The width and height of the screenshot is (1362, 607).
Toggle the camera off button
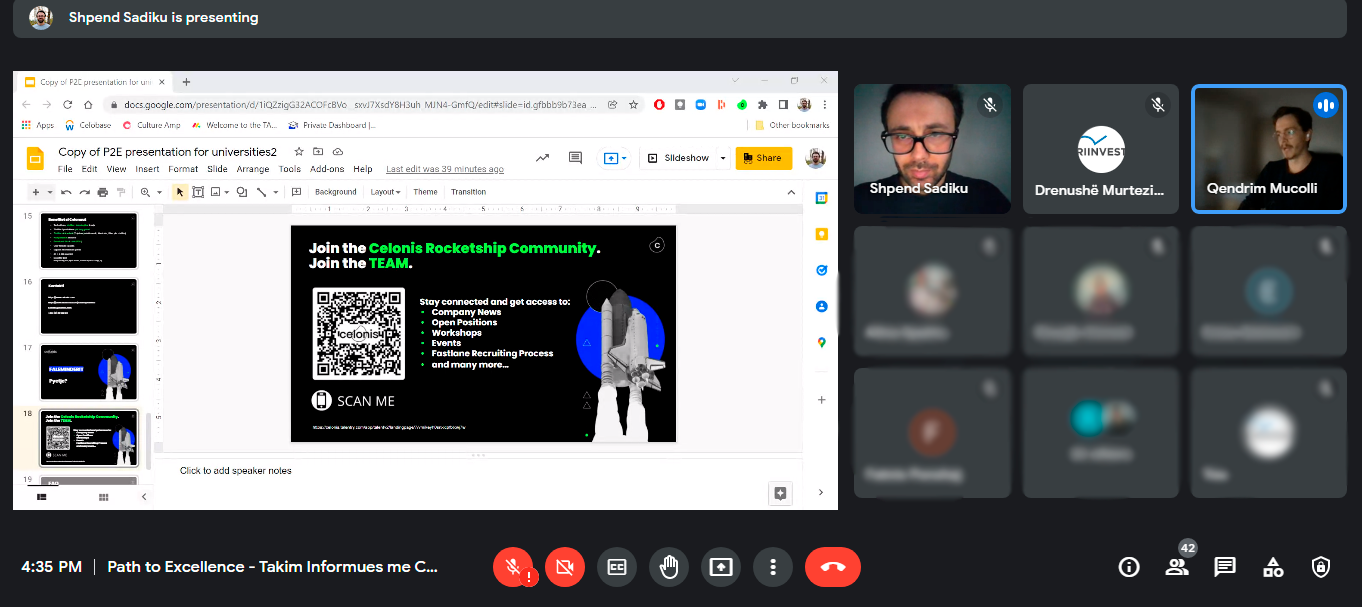[564, 567]
